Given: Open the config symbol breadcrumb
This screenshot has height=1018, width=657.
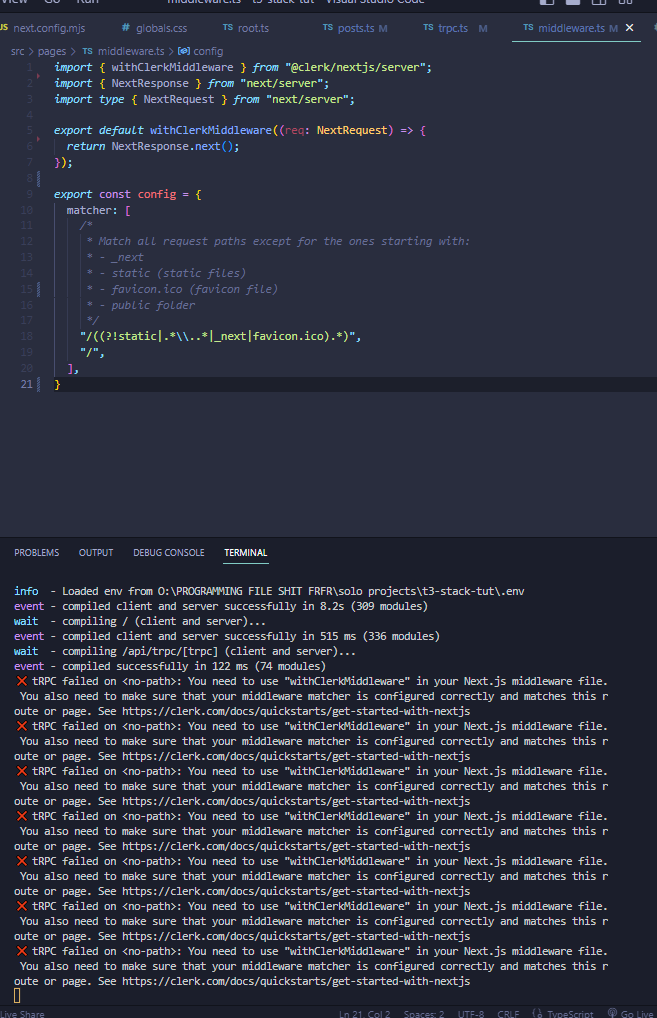Looking at the screenshot, I should pyautogui.click(x=201, y=51).
